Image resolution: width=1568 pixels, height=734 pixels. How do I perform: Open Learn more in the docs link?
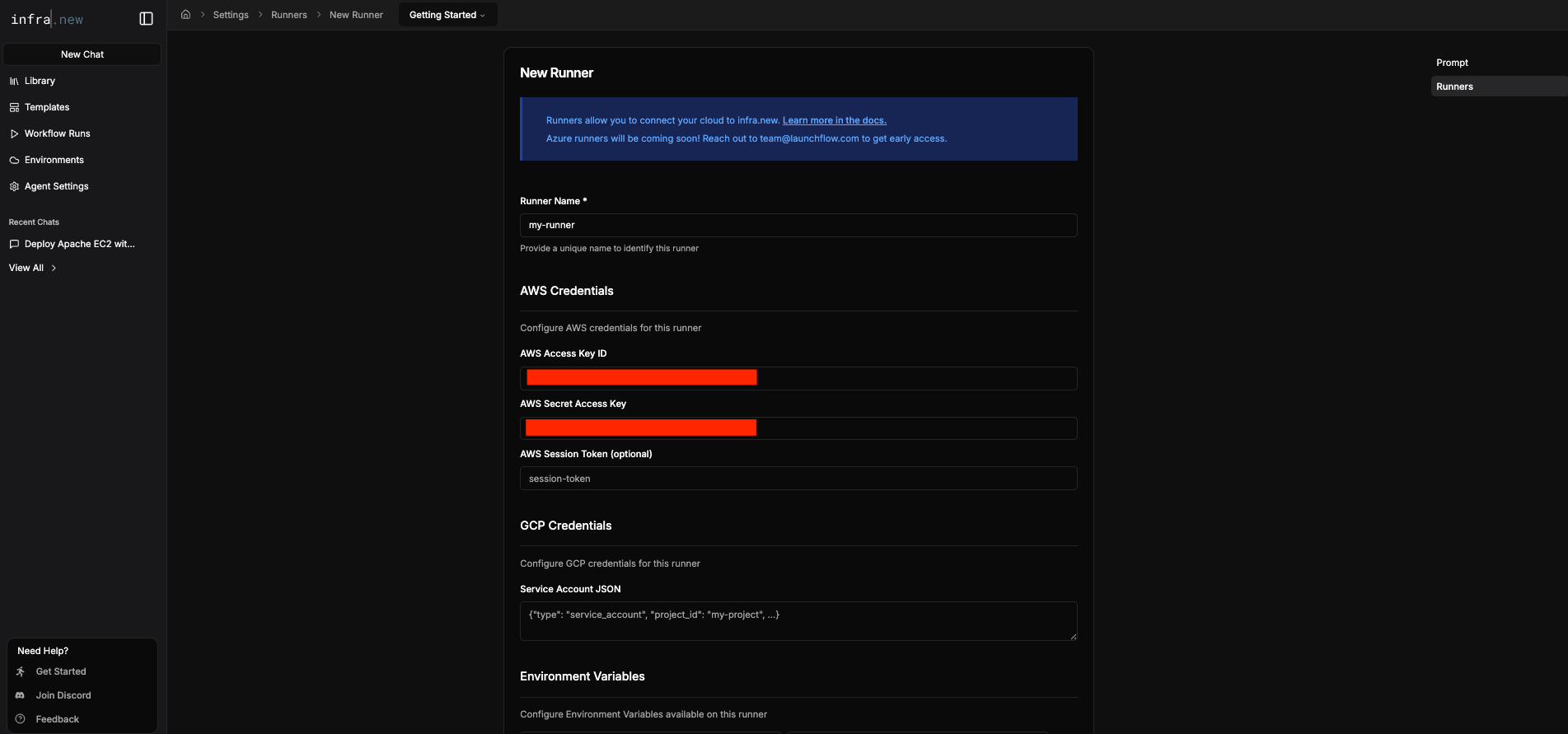coord(835,120)
